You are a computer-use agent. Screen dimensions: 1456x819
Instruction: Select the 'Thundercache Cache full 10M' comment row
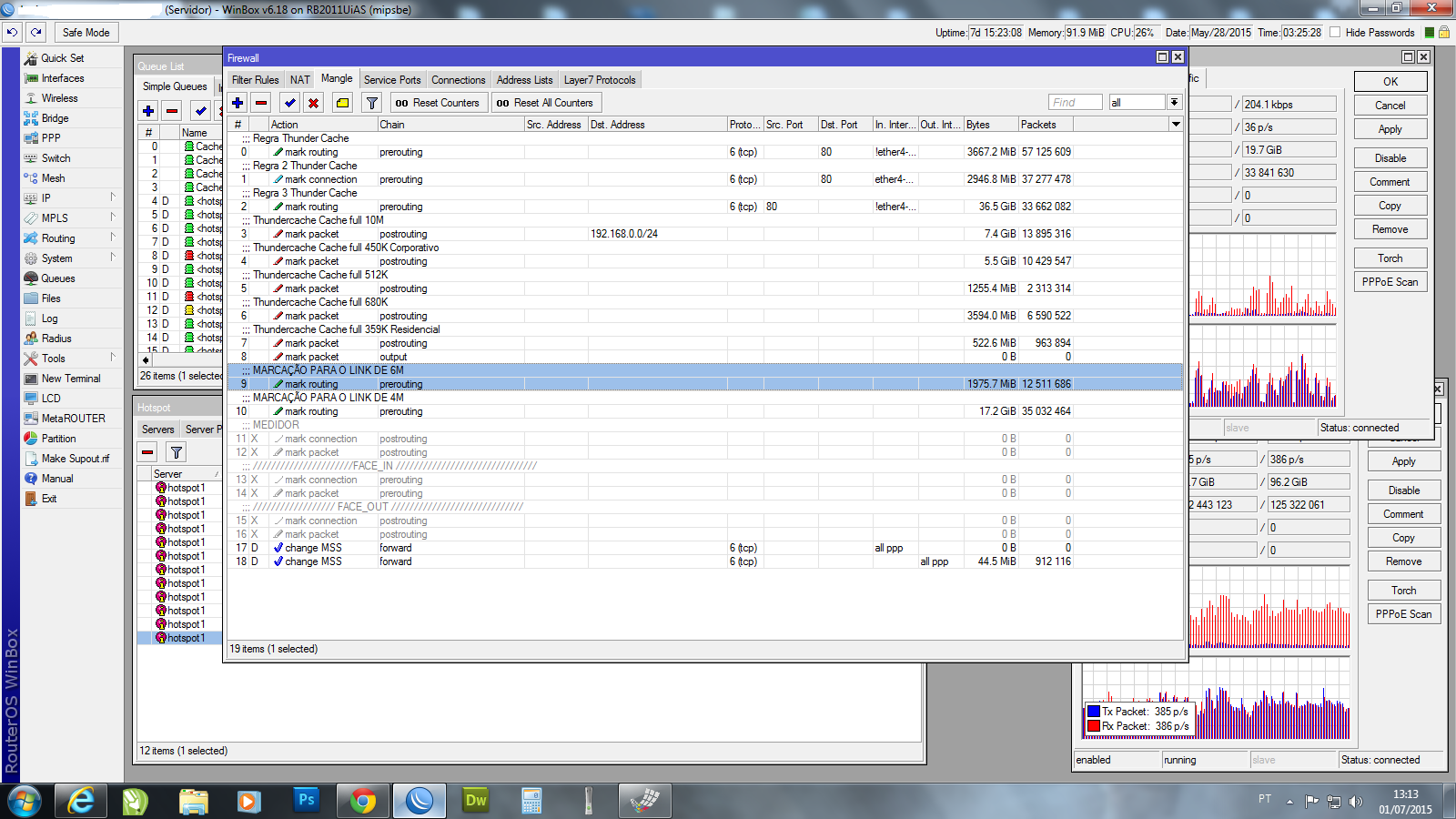pos(705,220)
